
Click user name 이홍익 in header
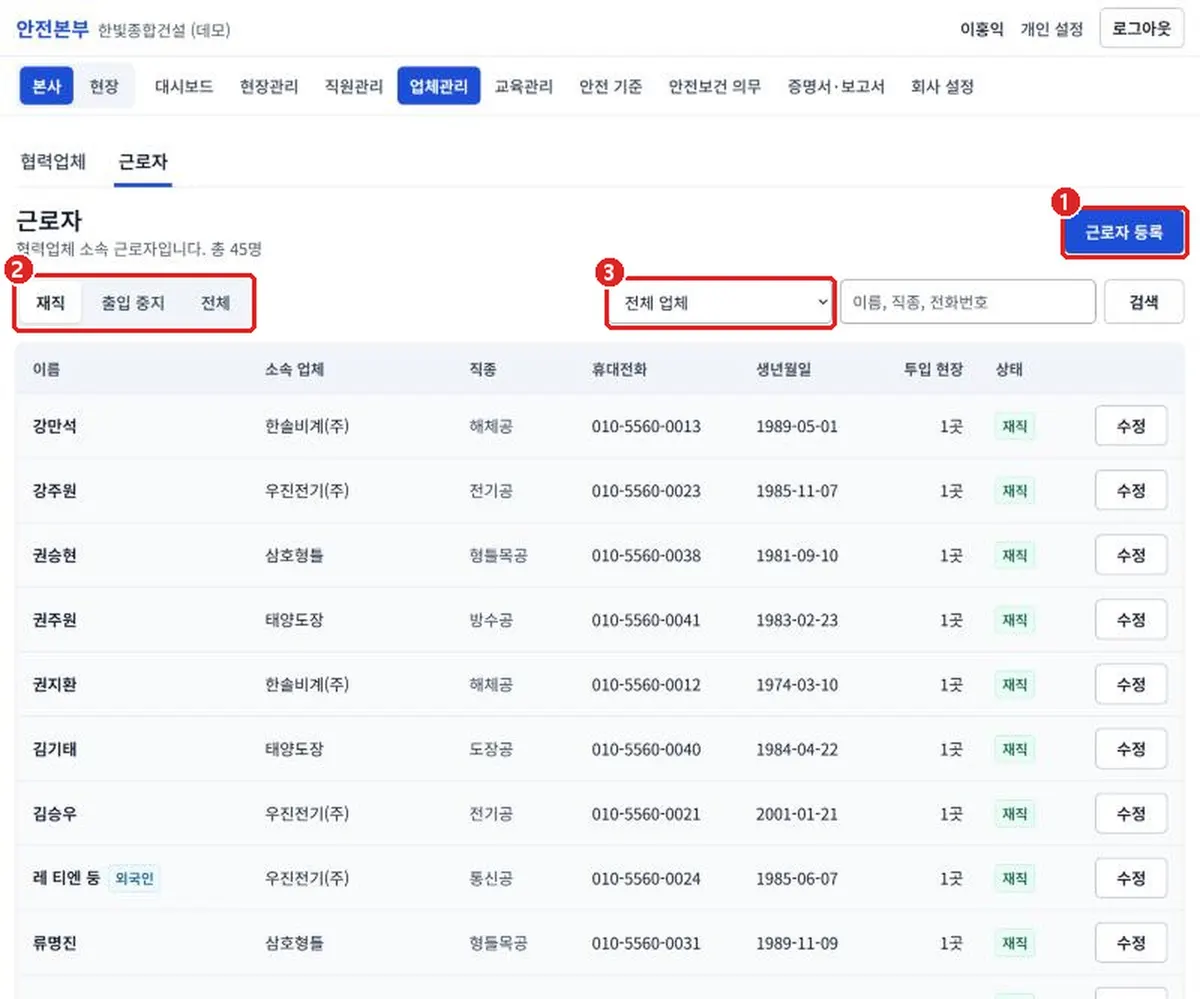click(981, 29)
